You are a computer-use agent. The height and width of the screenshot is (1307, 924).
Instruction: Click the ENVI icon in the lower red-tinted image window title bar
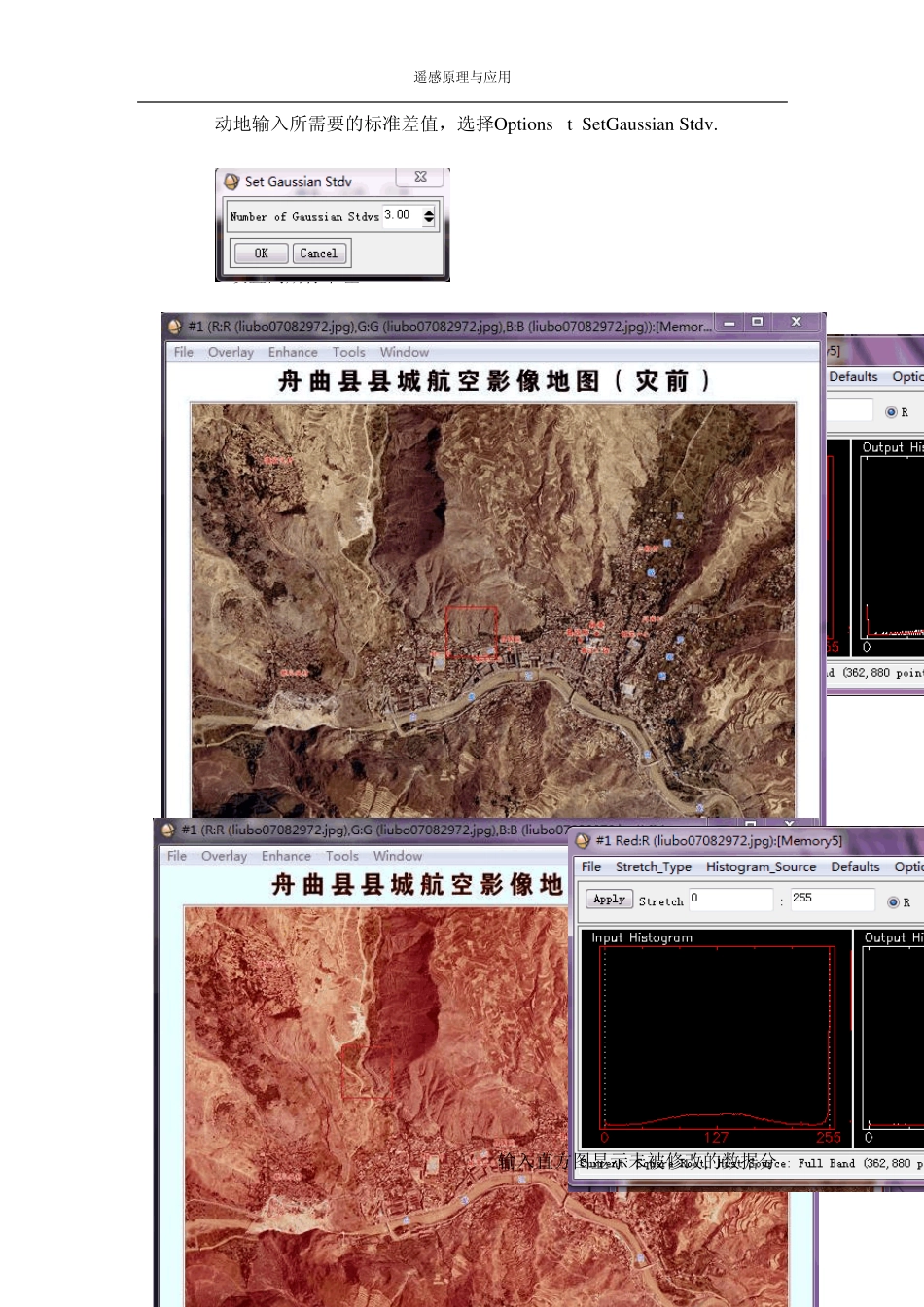coord(168,830)
